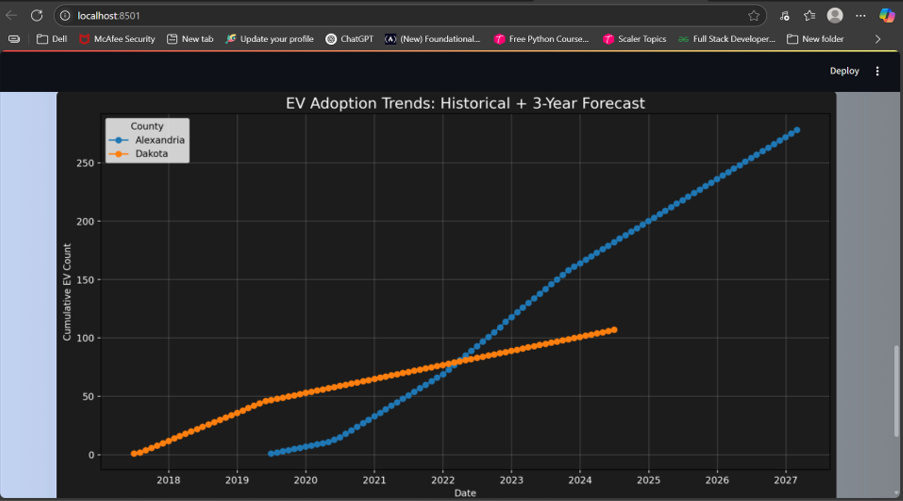
Task: Open the ChatGPT bookmark
Action: click(x=350, y=39)
